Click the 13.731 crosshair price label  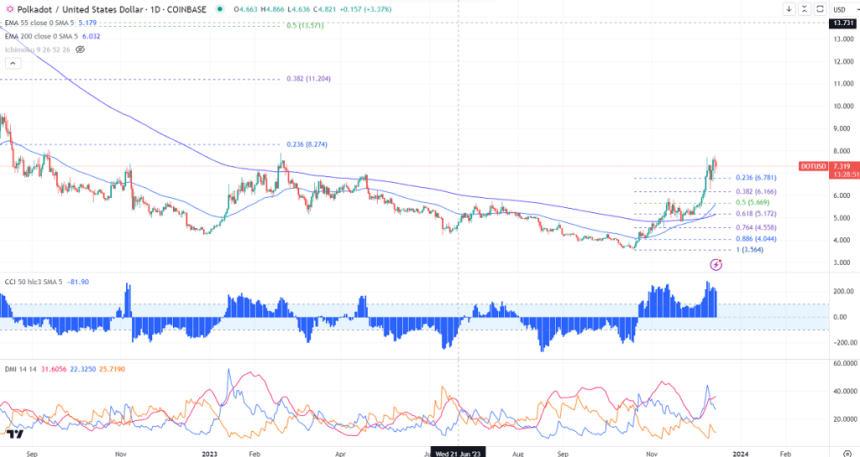click(x=842, y=22)
